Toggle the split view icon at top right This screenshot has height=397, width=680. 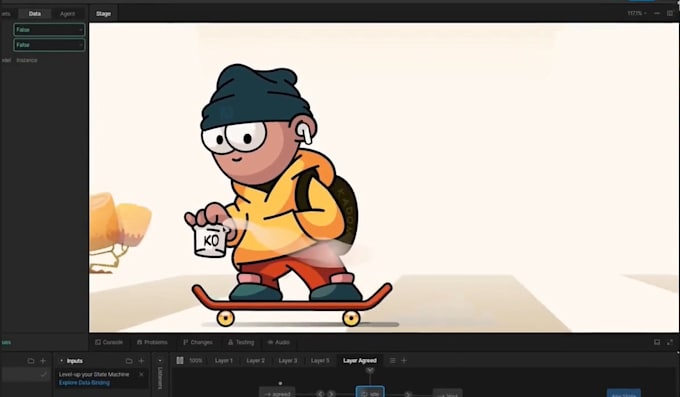pos(670,13)
